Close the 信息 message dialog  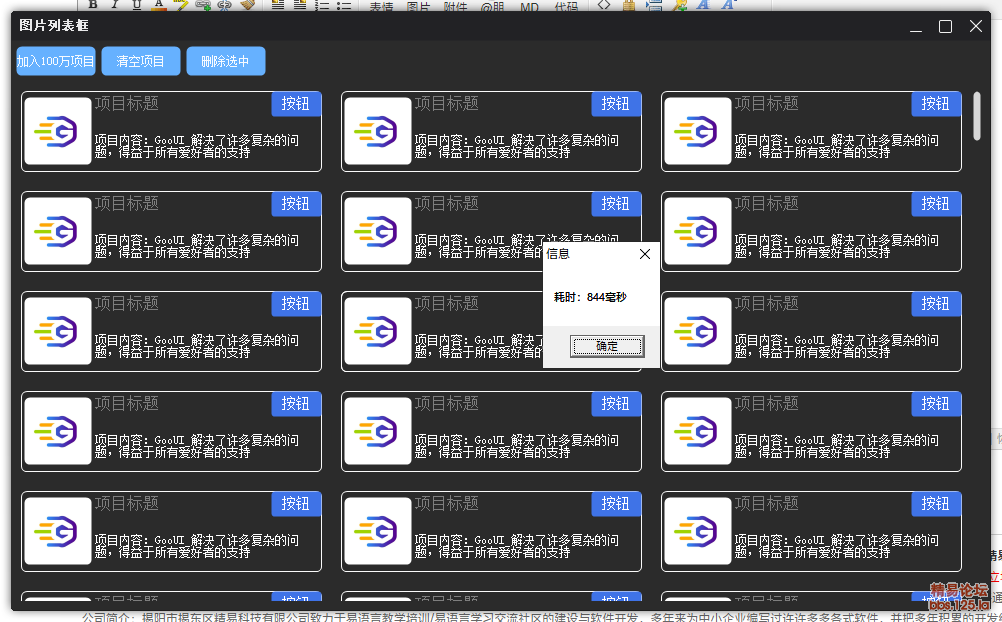(645, 254)
